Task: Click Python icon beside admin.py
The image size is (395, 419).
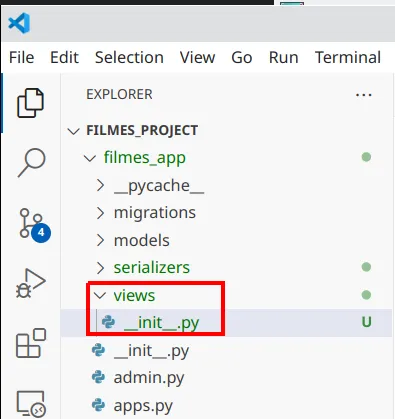Action: coord(98,378)
